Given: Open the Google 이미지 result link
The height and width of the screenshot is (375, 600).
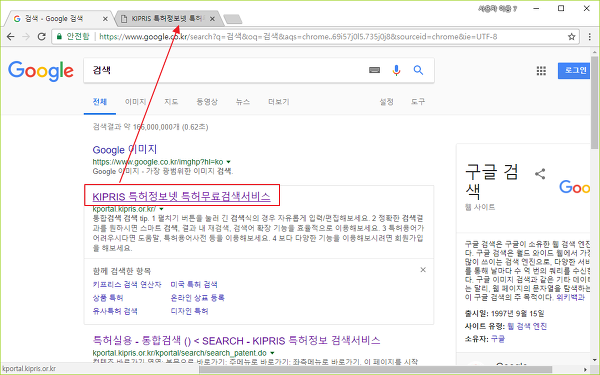Looking at the screenshot, I should pyautogui.click(x=125, y=150).
